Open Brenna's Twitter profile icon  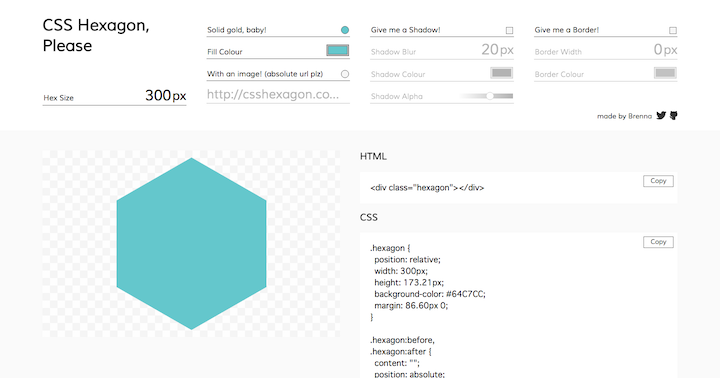tap(661, 116)
